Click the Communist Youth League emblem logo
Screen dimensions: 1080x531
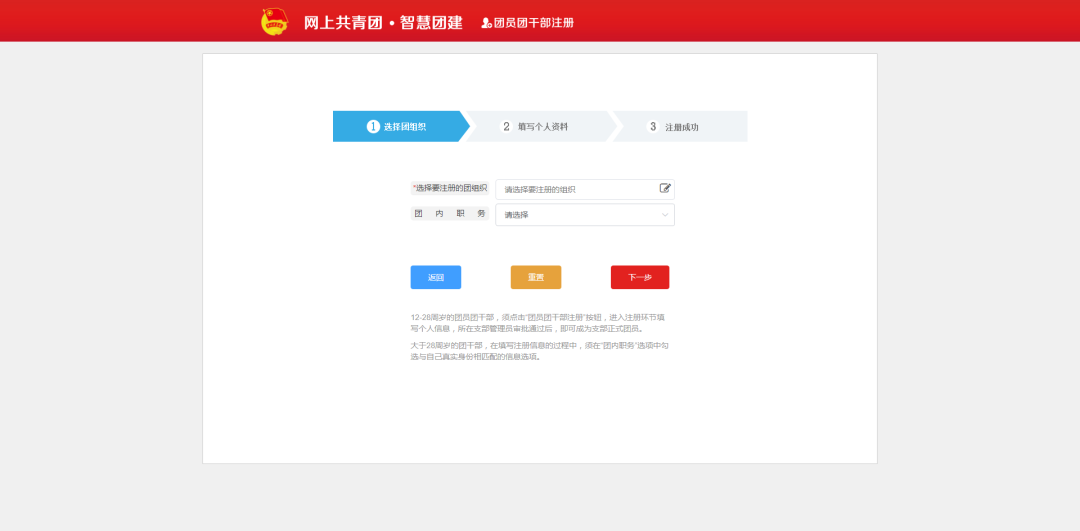click(275, 22)
